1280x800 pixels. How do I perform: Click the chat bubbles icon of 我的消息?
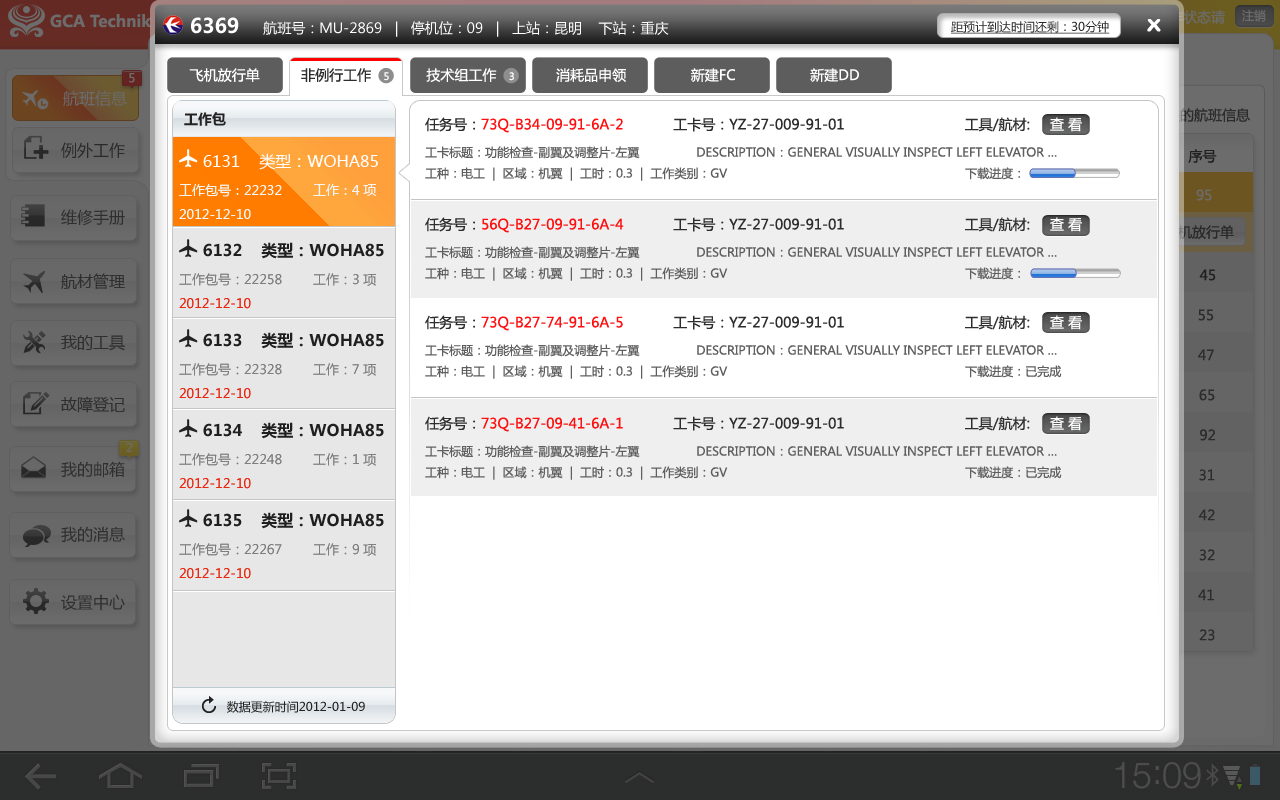[x=35, y=535]
